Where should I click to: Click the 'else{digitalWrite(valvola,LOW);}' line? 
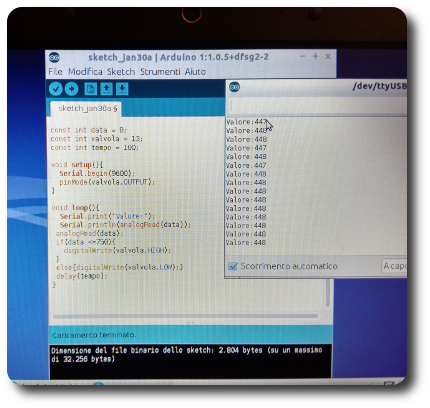[120, 267]
